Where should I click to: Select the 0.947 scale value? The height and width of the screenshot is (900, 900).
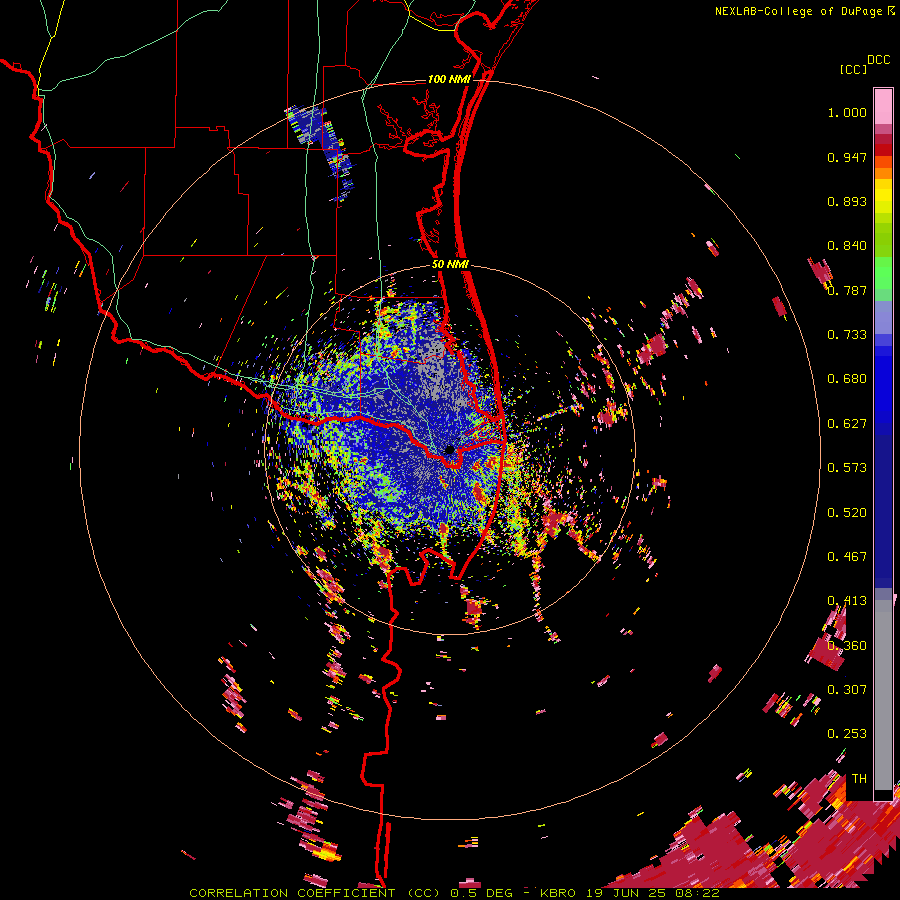click(847, 157)
